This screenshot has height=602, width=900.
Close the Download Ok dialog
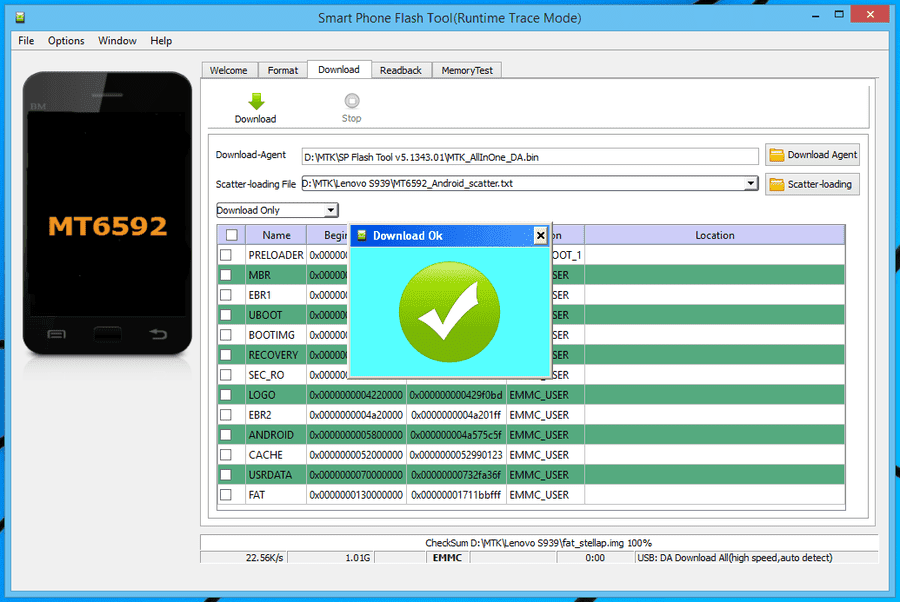(x=540, y=235)
